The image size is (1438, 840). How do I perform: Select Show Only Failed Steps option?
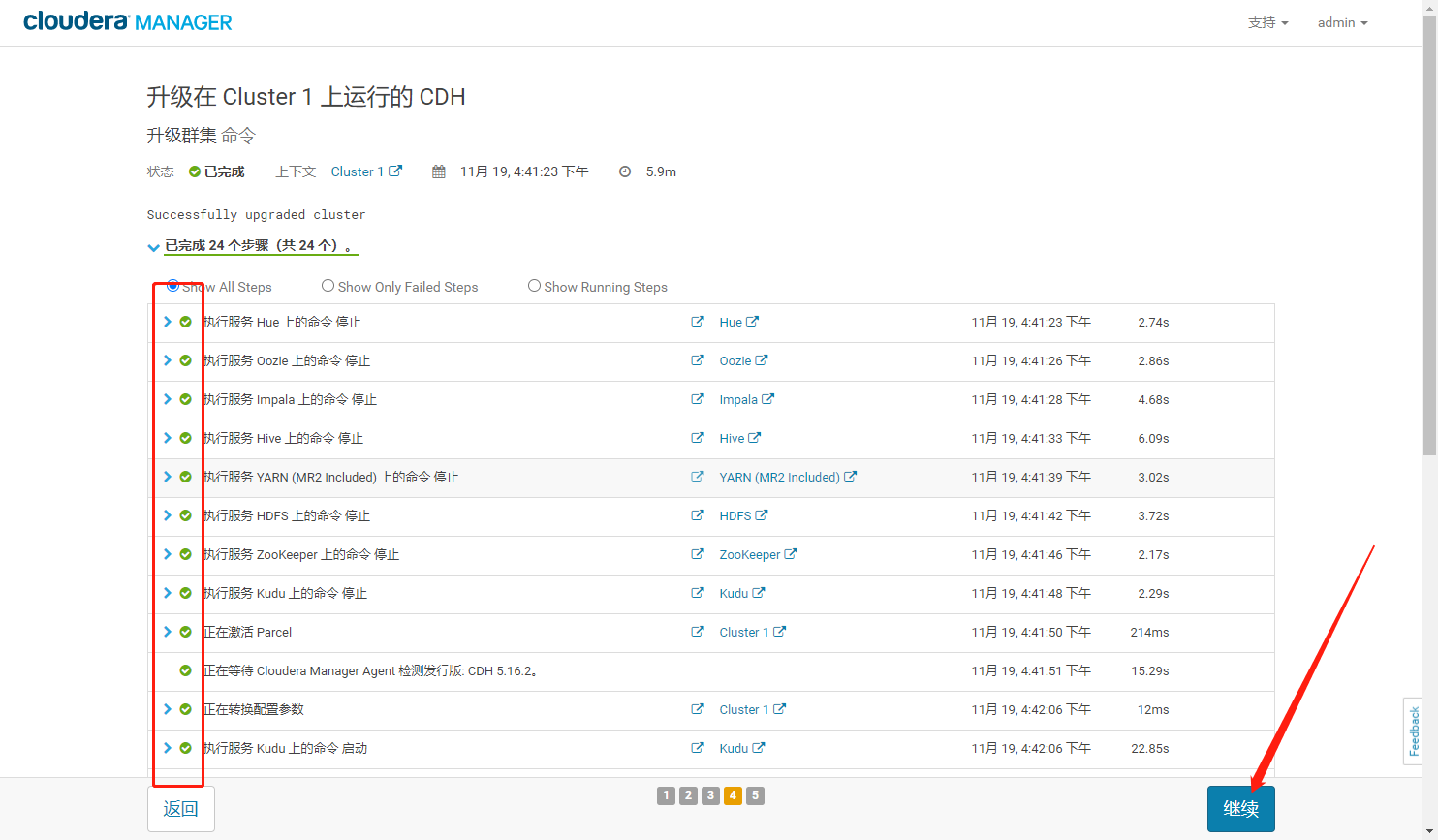(x=328, y=286)
